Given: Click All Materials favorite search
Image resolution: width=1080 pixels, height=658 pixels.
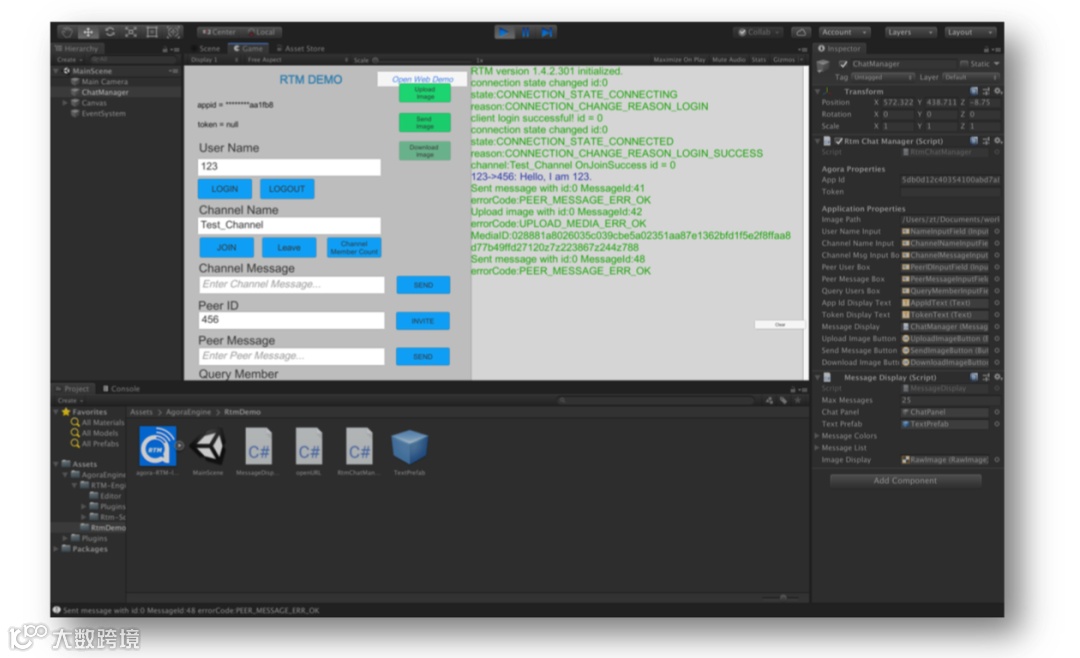Looking at the screenshot, I should point(96,422).
